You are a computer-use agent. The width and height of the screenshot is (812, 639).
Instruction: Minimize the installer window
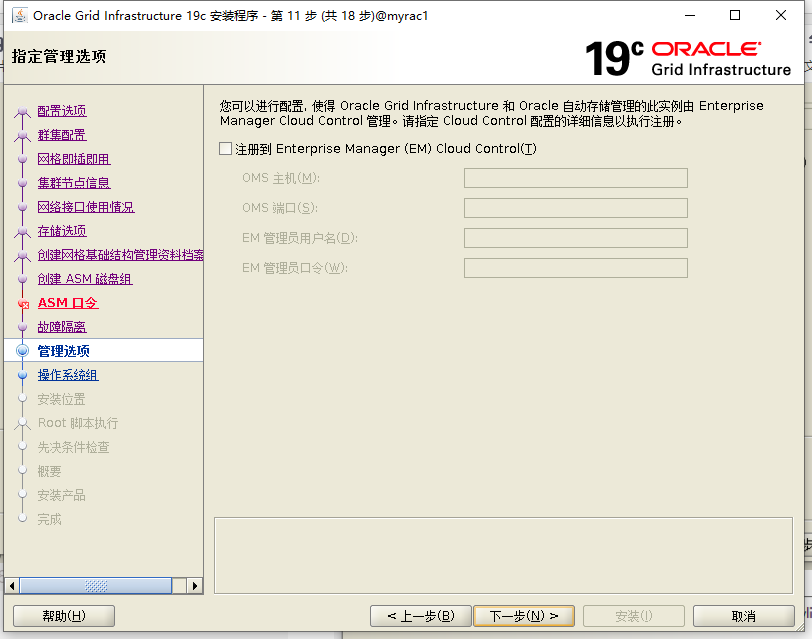tap(690, 16)
